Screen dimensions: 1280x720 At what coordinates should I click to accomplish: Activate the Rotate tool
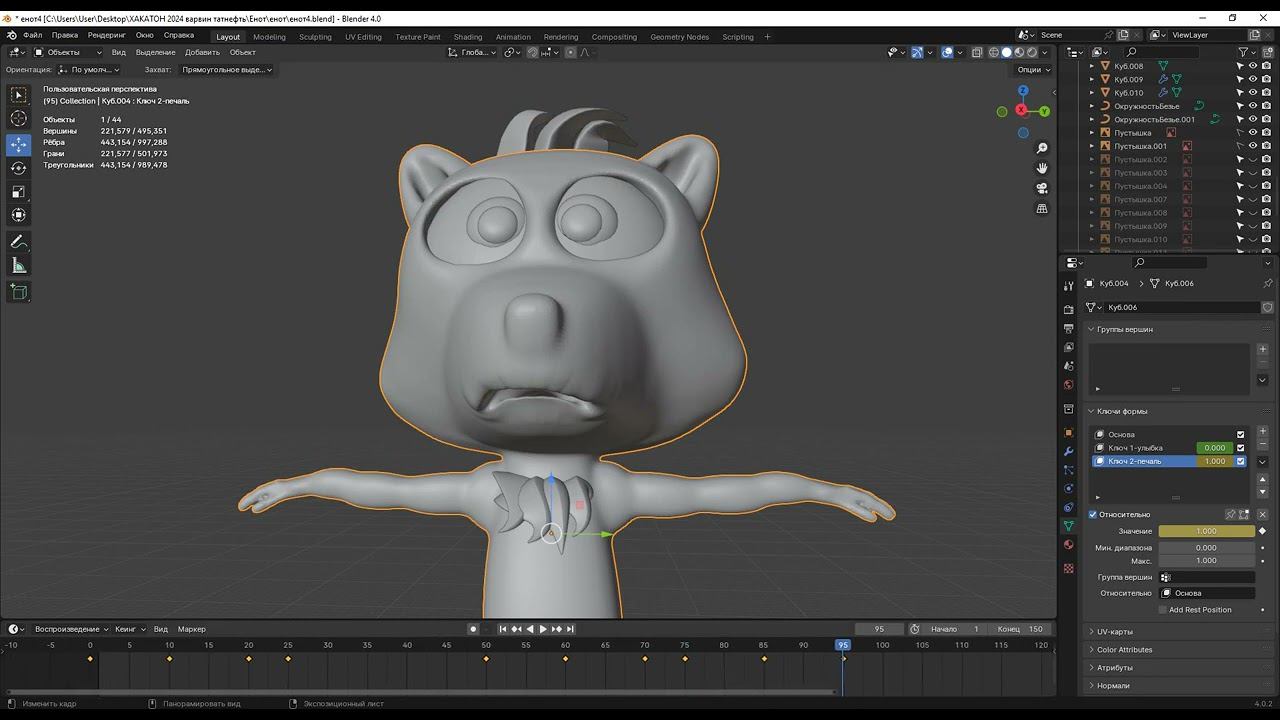click(x=19, y=168)
